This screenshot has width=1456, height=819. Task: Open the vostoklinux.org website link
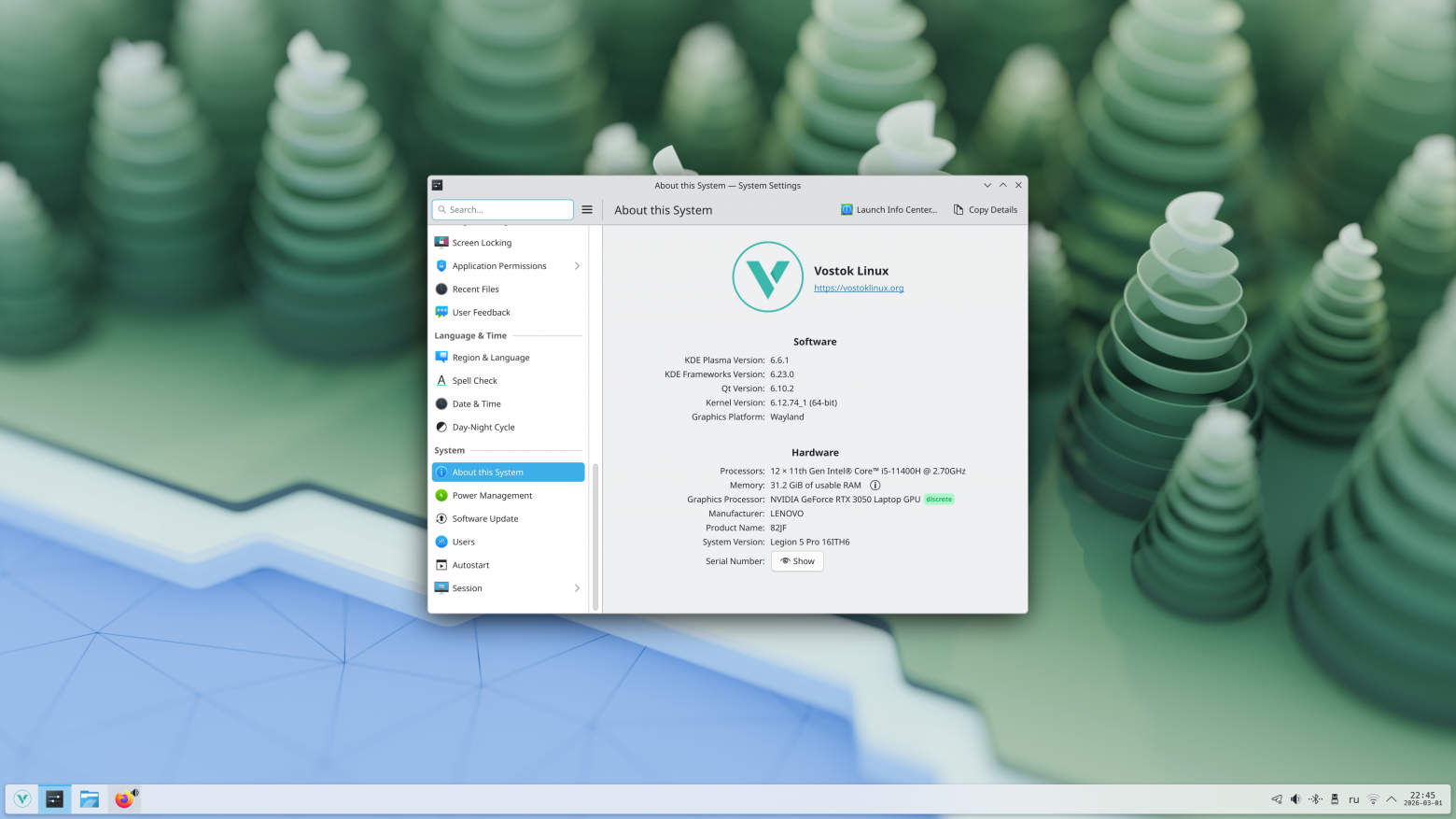coord(858,288)
